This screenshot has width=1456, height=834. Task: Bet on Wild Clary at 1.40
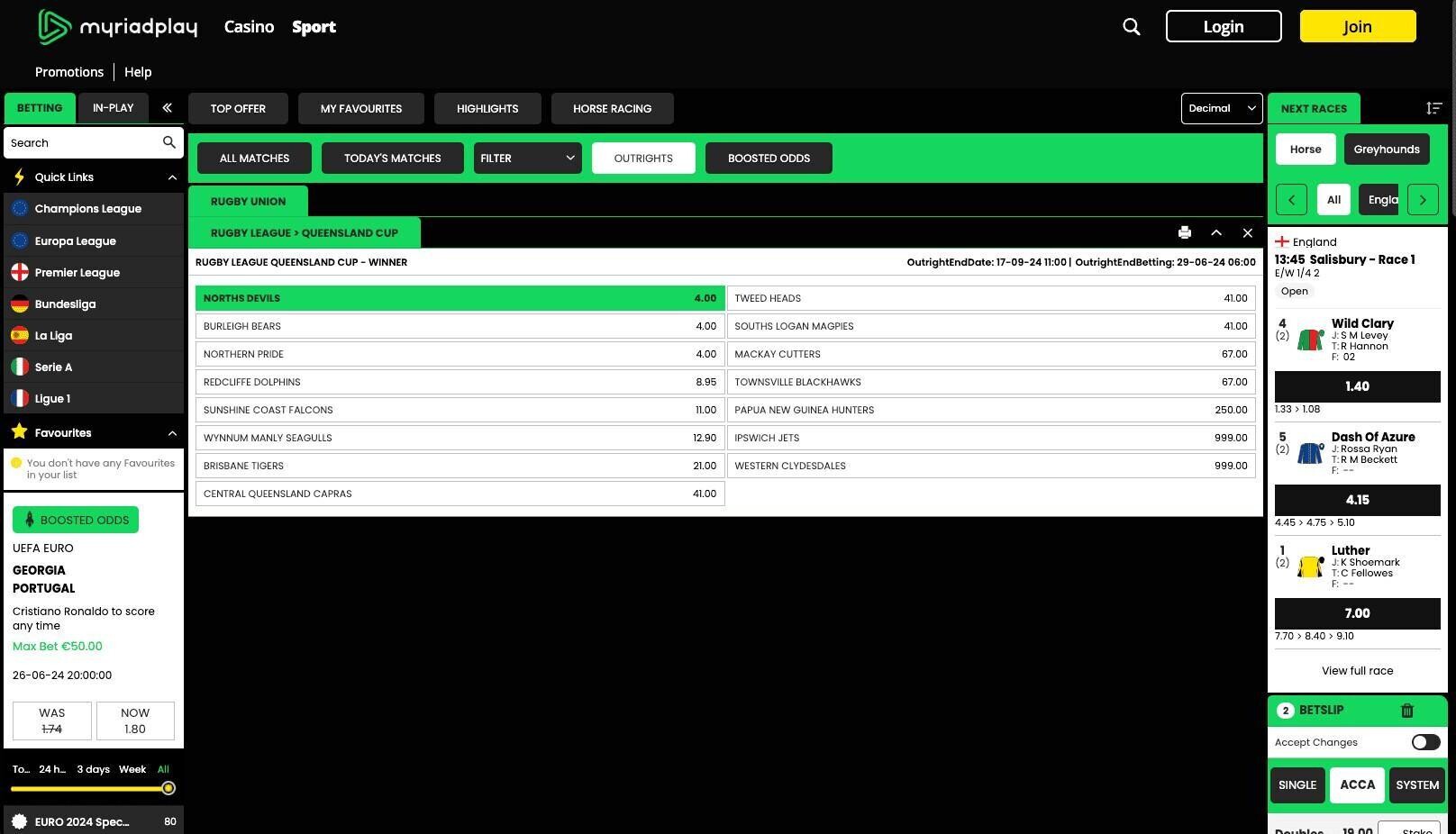tap(1357, 386)
